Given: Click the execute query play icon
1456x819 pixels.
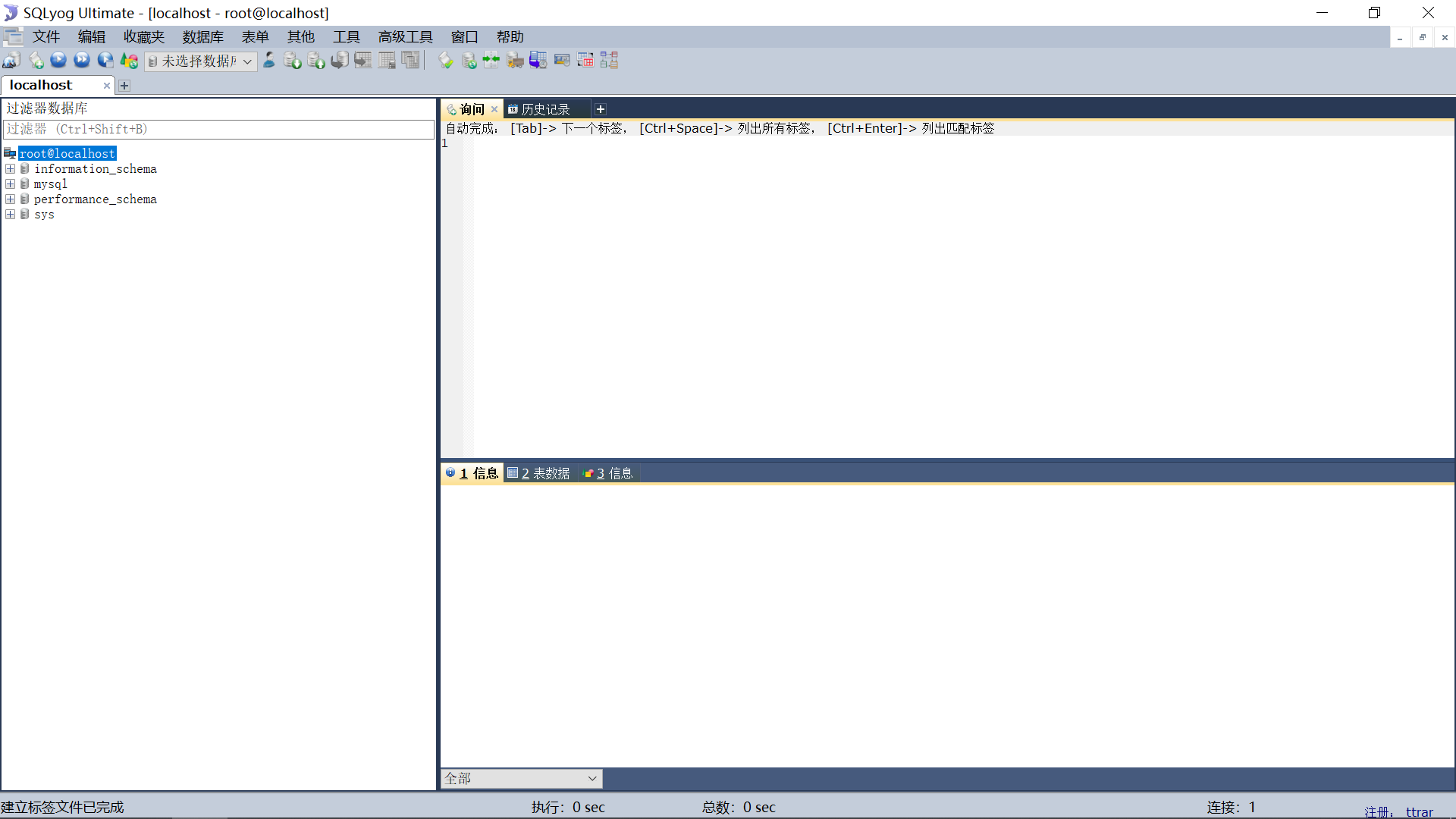Looking at the screenshot, I should (x=58, y=61).
